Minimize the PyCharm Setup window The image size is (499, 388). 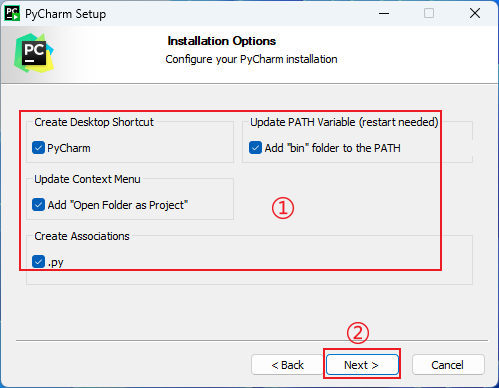[x=384, y=13]
